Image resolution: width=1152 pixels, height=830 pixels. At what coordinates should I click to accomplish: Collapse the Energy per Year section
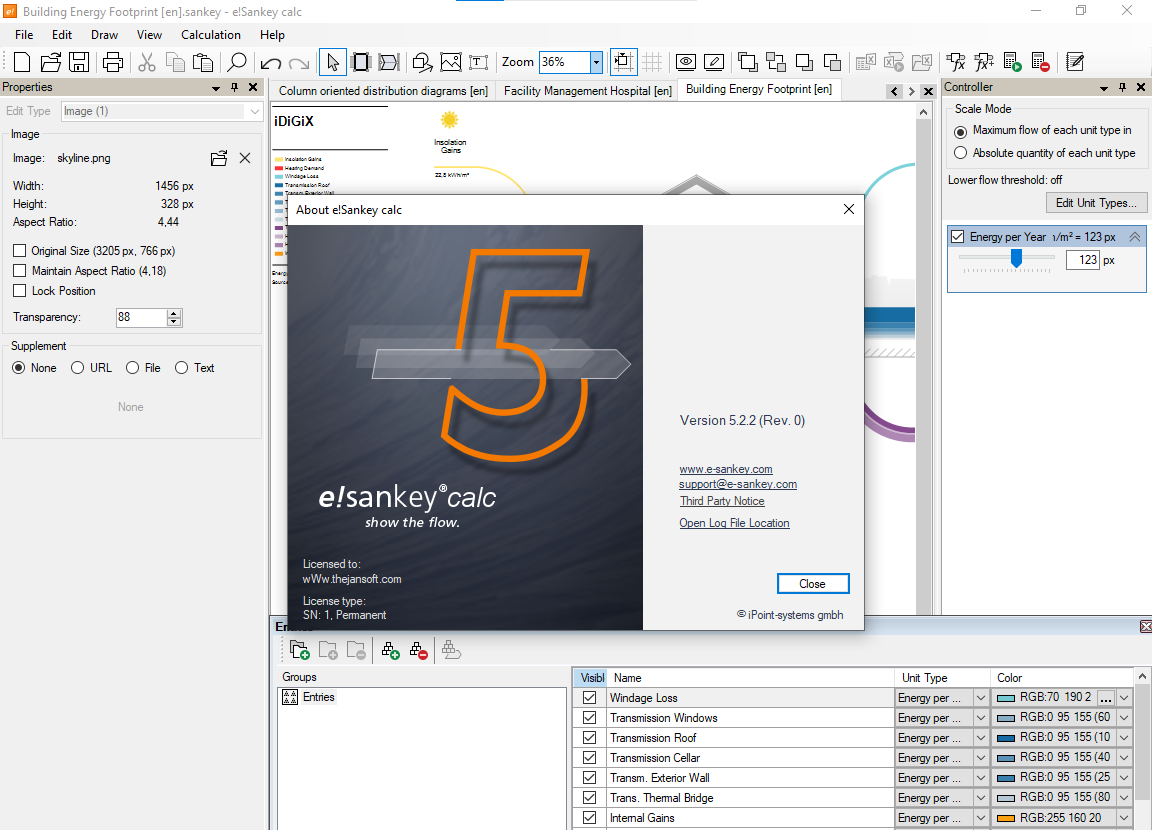pos(1135,237)
